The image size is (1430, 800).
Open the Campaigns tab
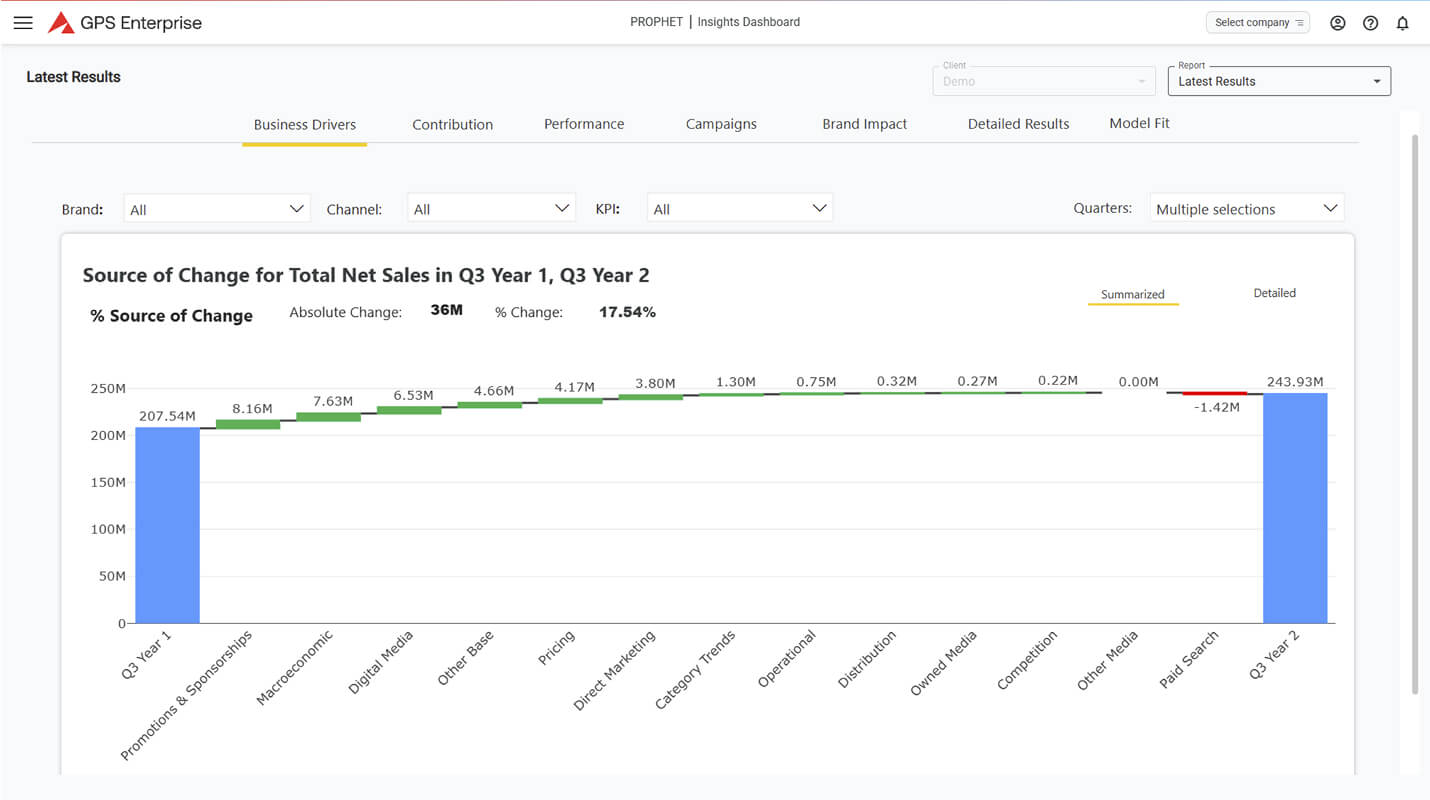point(721,125)
